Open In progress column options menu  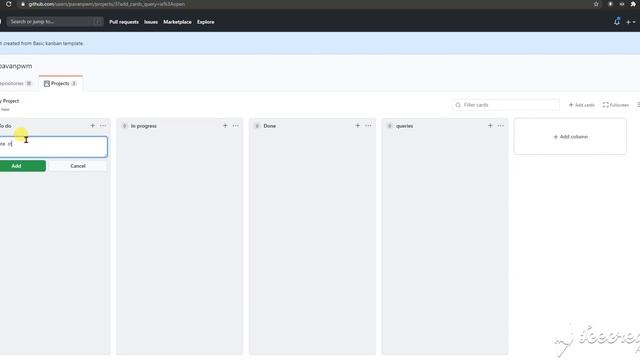click(236, 126)
